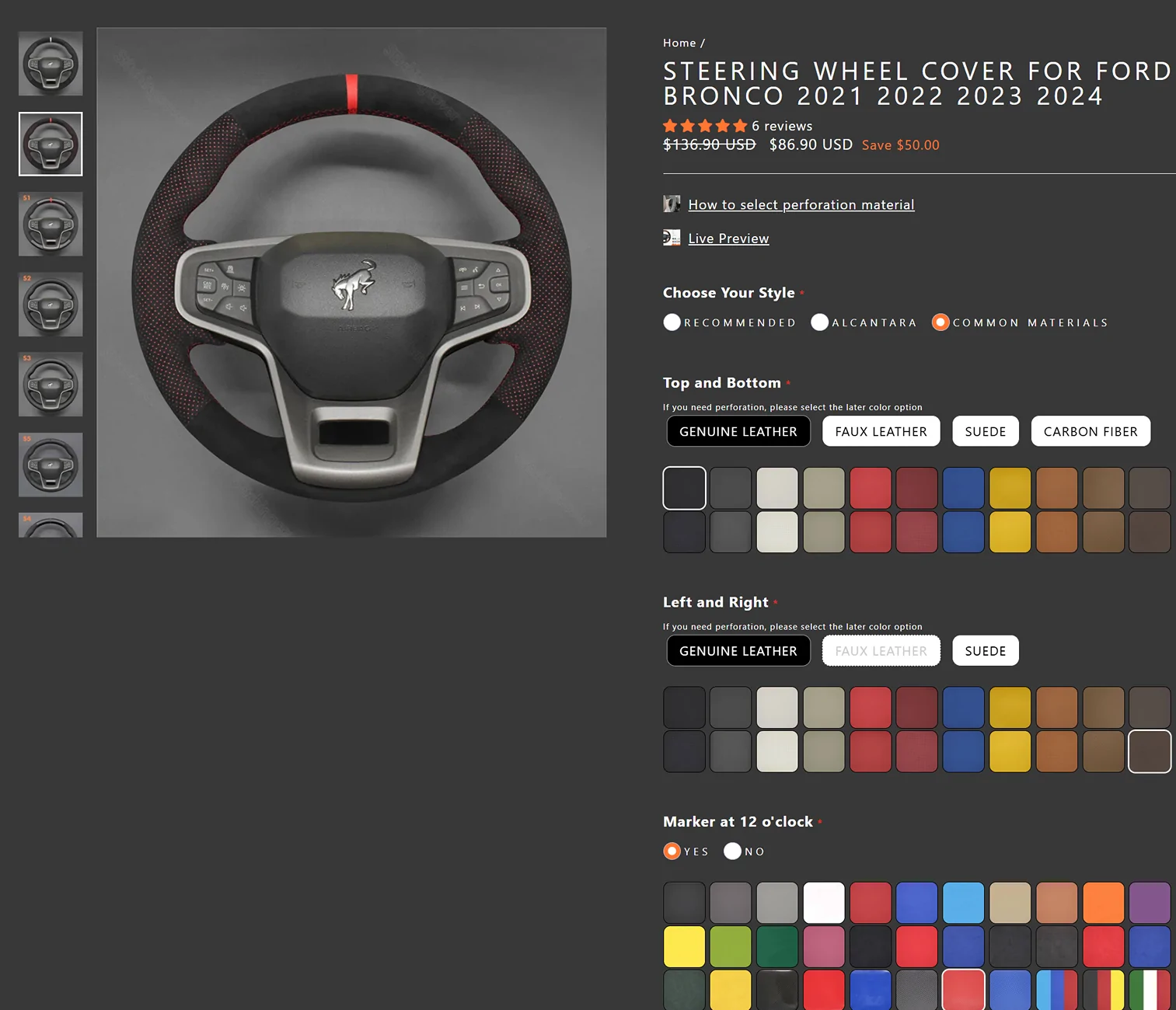Open the 6 reviews link
The width and height of the screenshot is (1176, 1010).
pyautogui.click(x=782, y=126)
